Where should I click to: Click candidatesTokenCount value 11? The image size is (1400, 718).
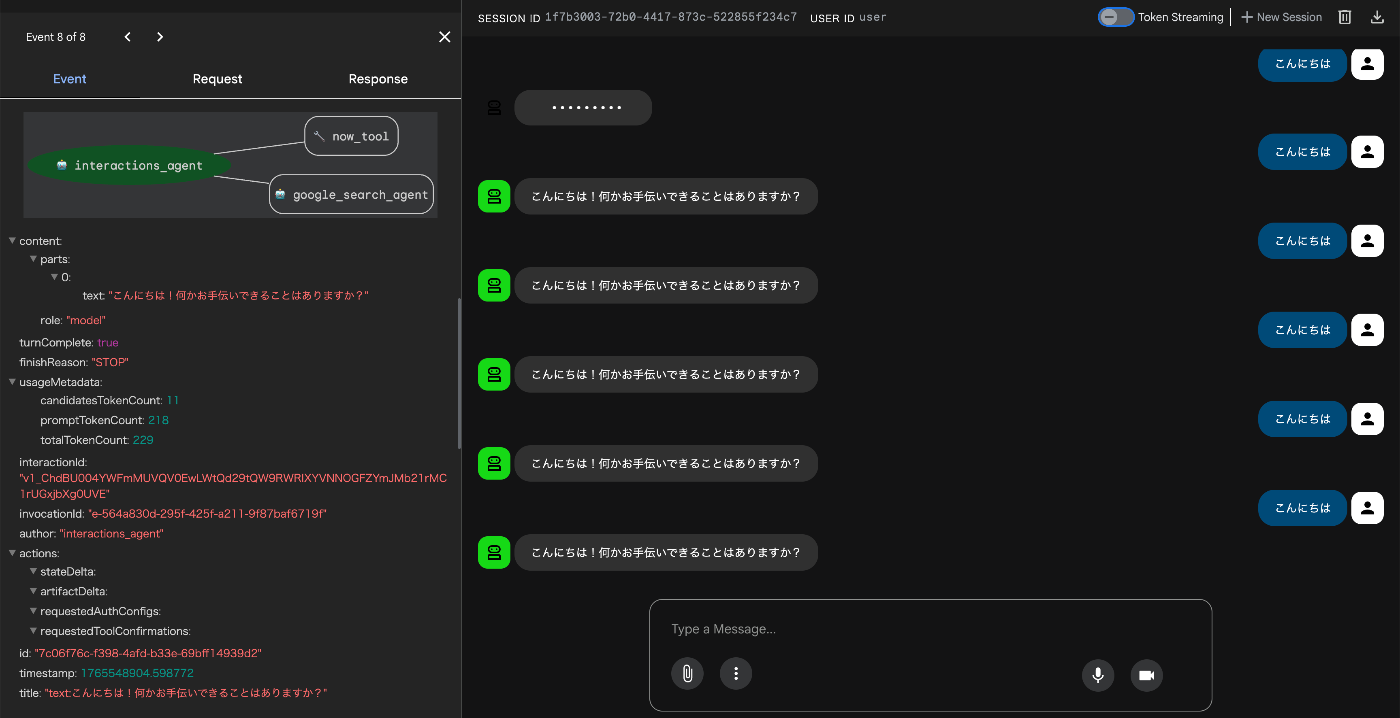click(x=173, y=400)
